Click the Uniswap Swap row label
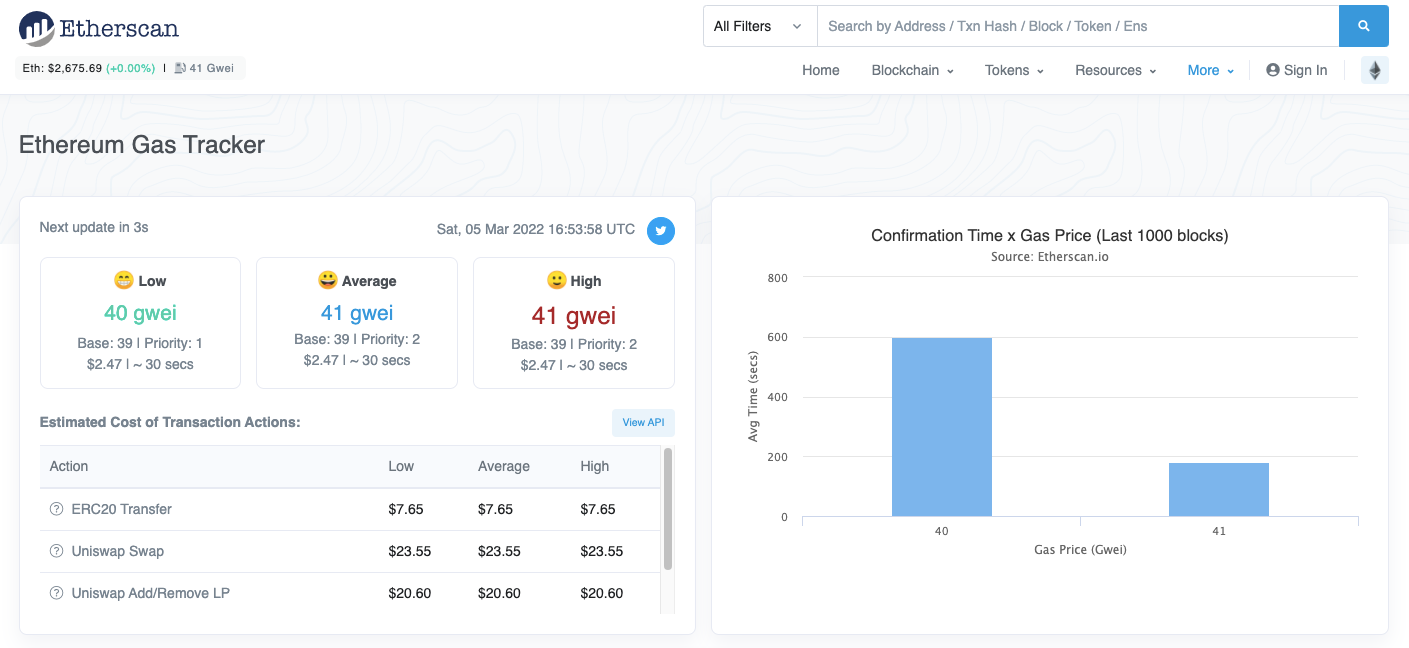The height and width of the screenshot is (648, 1409). (118, 551)
